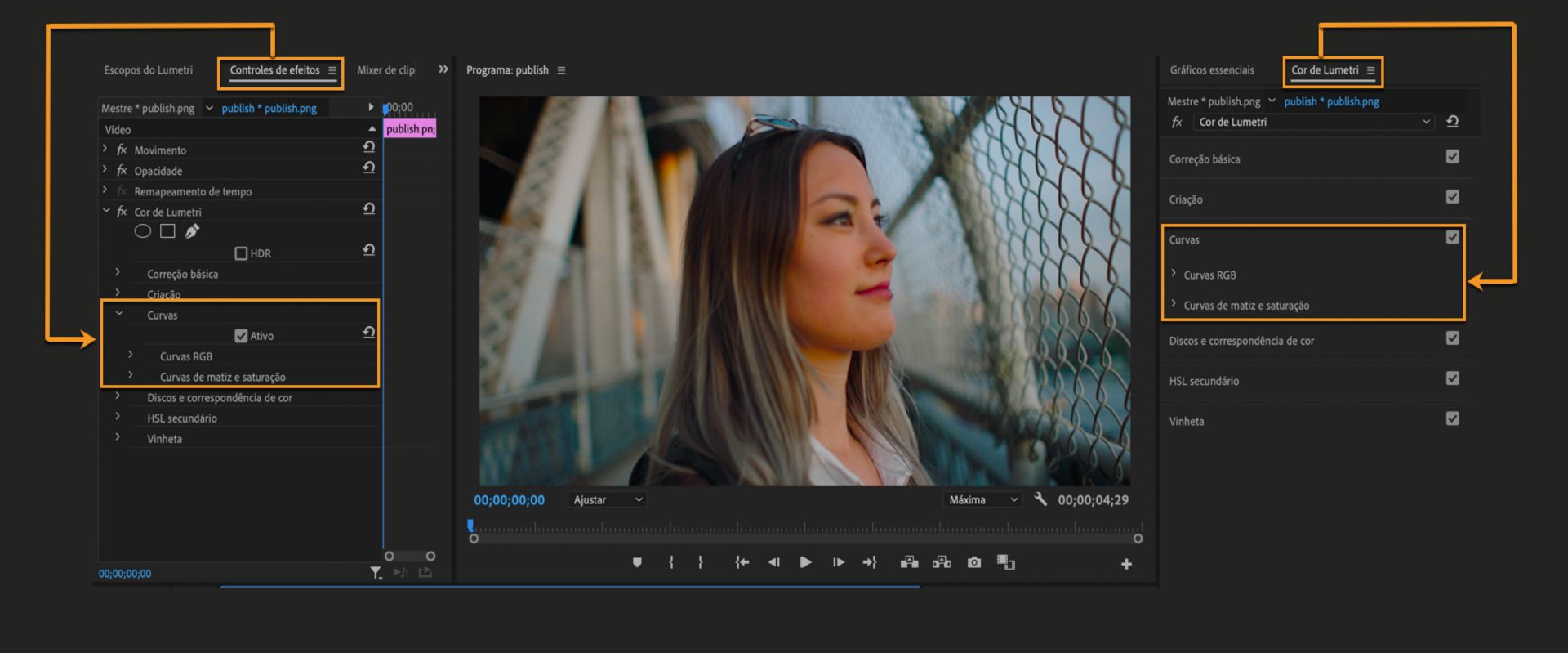Open Program Monitor settings wrench
Viewport: 1568px width, 653px height.
[1040, 499]
